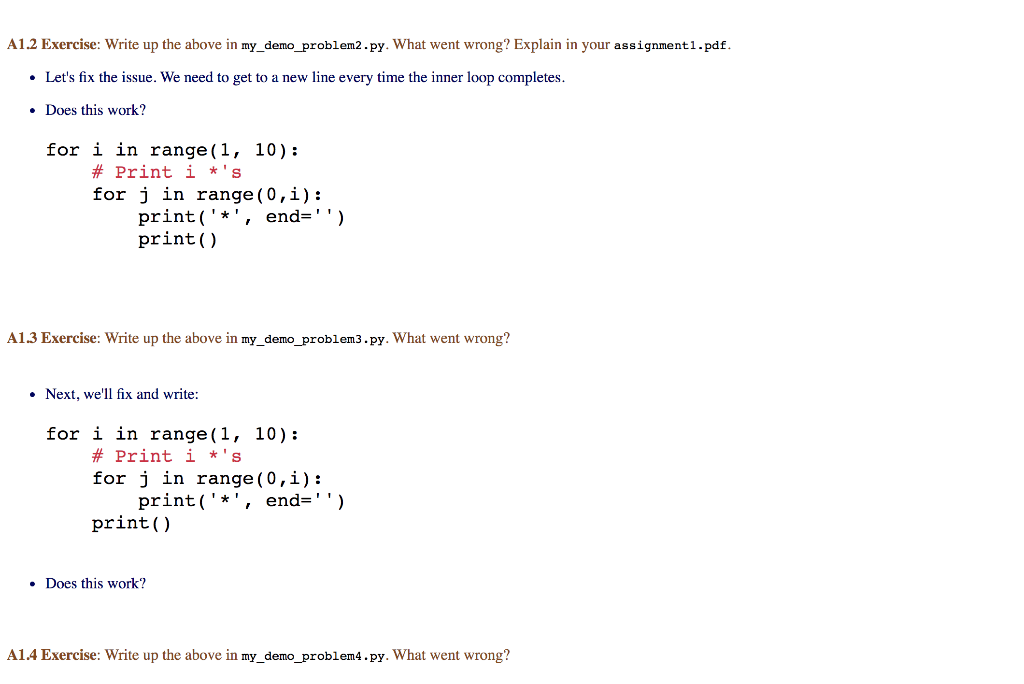Click the my_demo_problem4.py filename text

click(313, 656)
